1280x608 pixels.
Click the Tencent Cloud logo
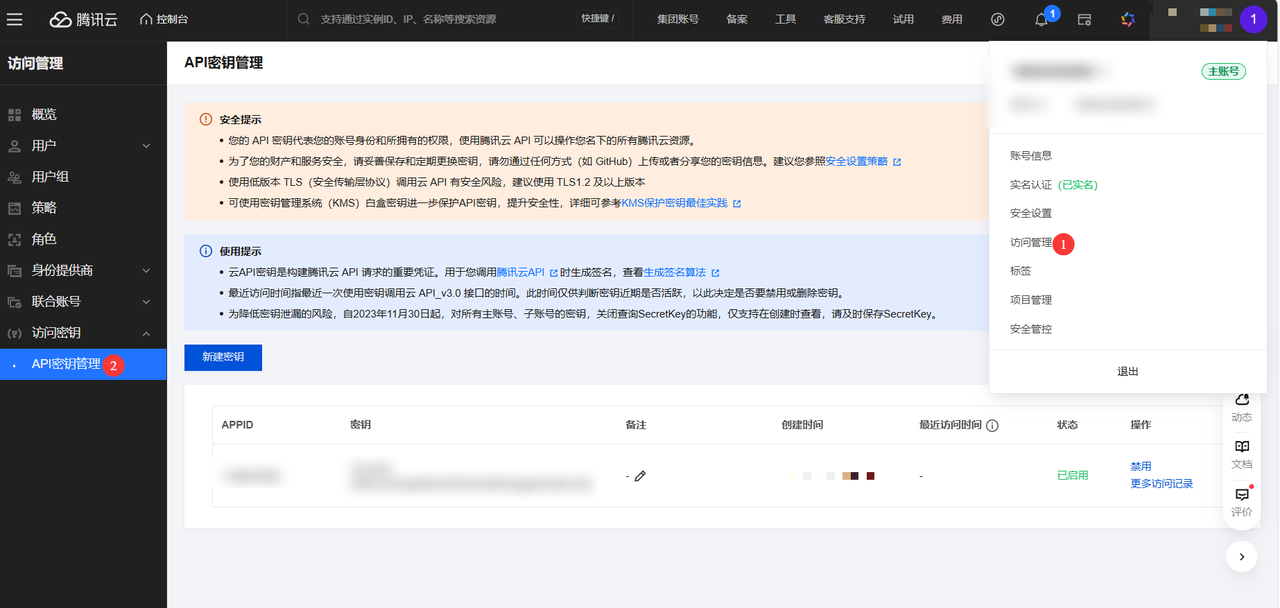tap(82, 19)
